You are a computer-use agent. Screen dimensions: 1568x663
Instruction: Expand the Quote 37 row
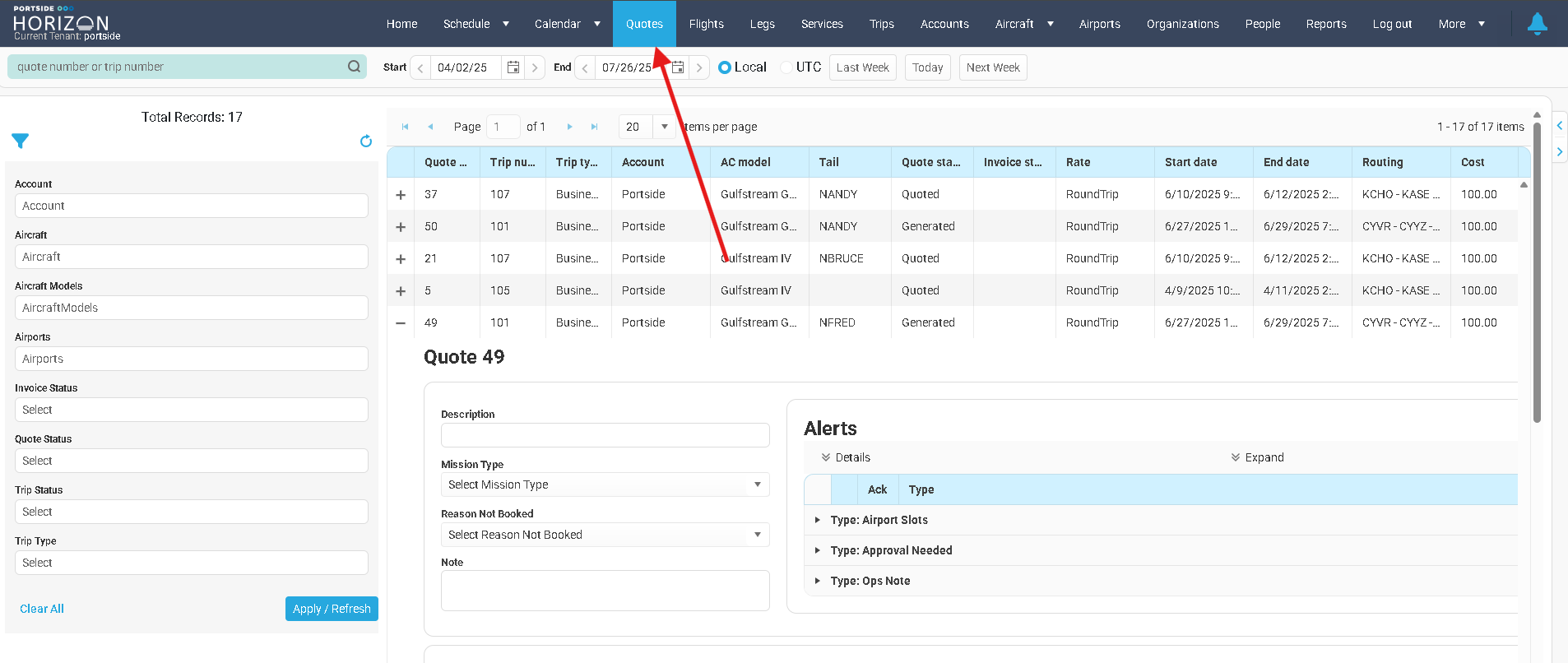click(x=401, y=195)
